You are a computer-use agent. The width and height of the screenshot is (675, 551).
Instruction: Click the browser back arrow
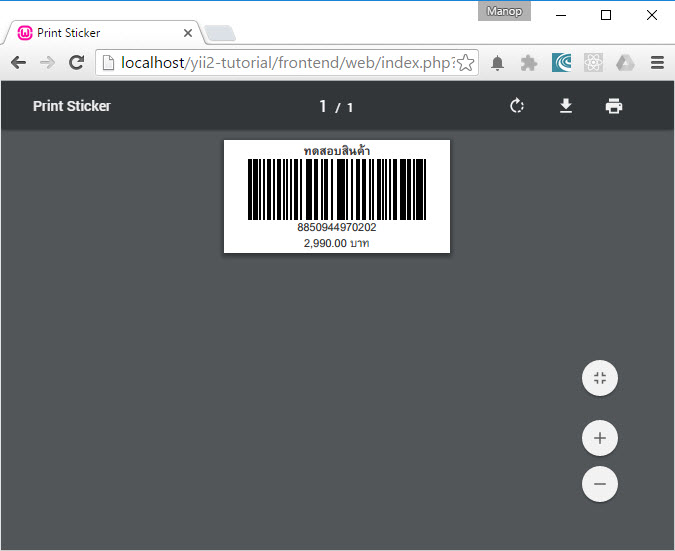(x=19, y=63)
